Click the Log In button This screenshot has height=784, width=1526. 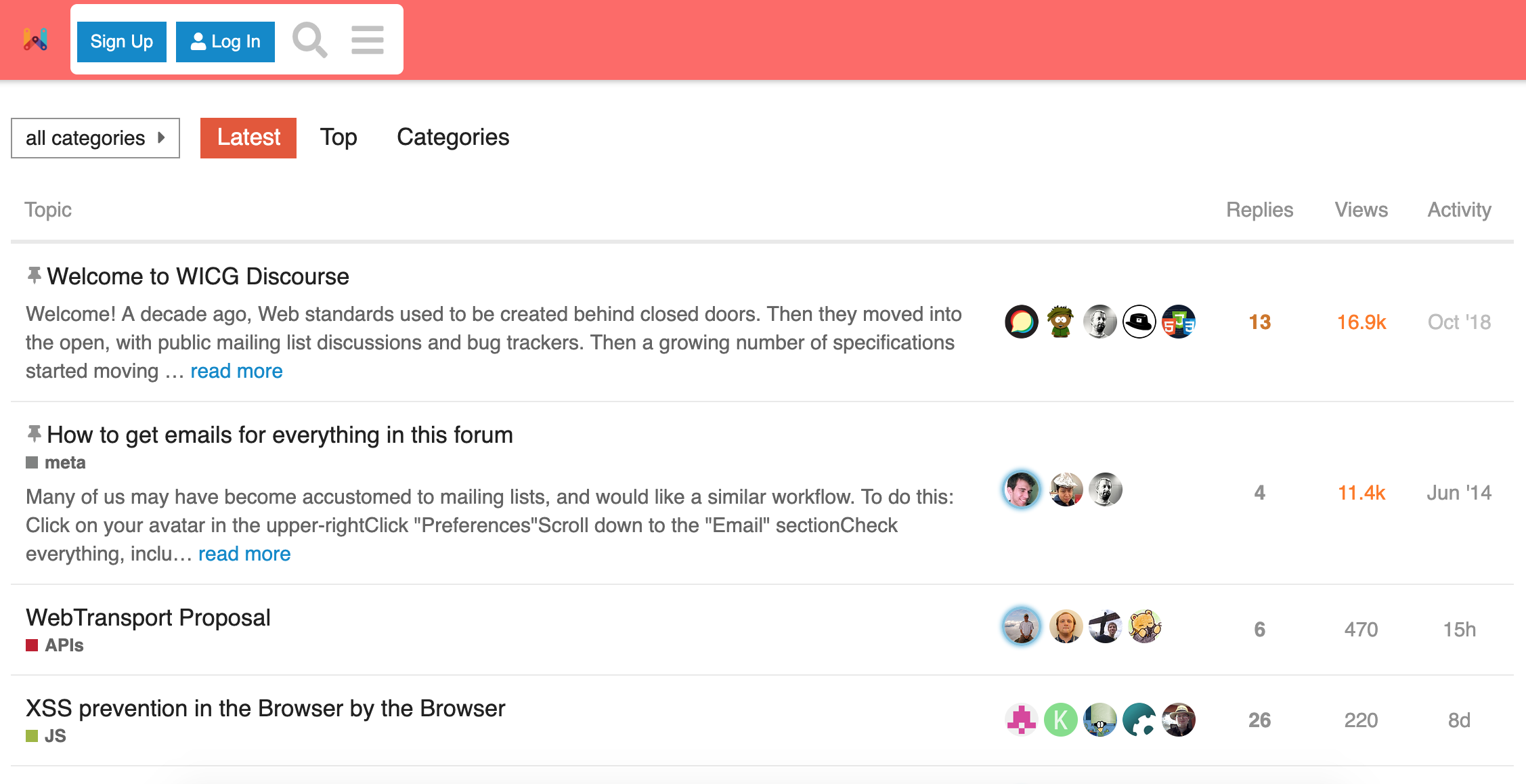[225, 41]
